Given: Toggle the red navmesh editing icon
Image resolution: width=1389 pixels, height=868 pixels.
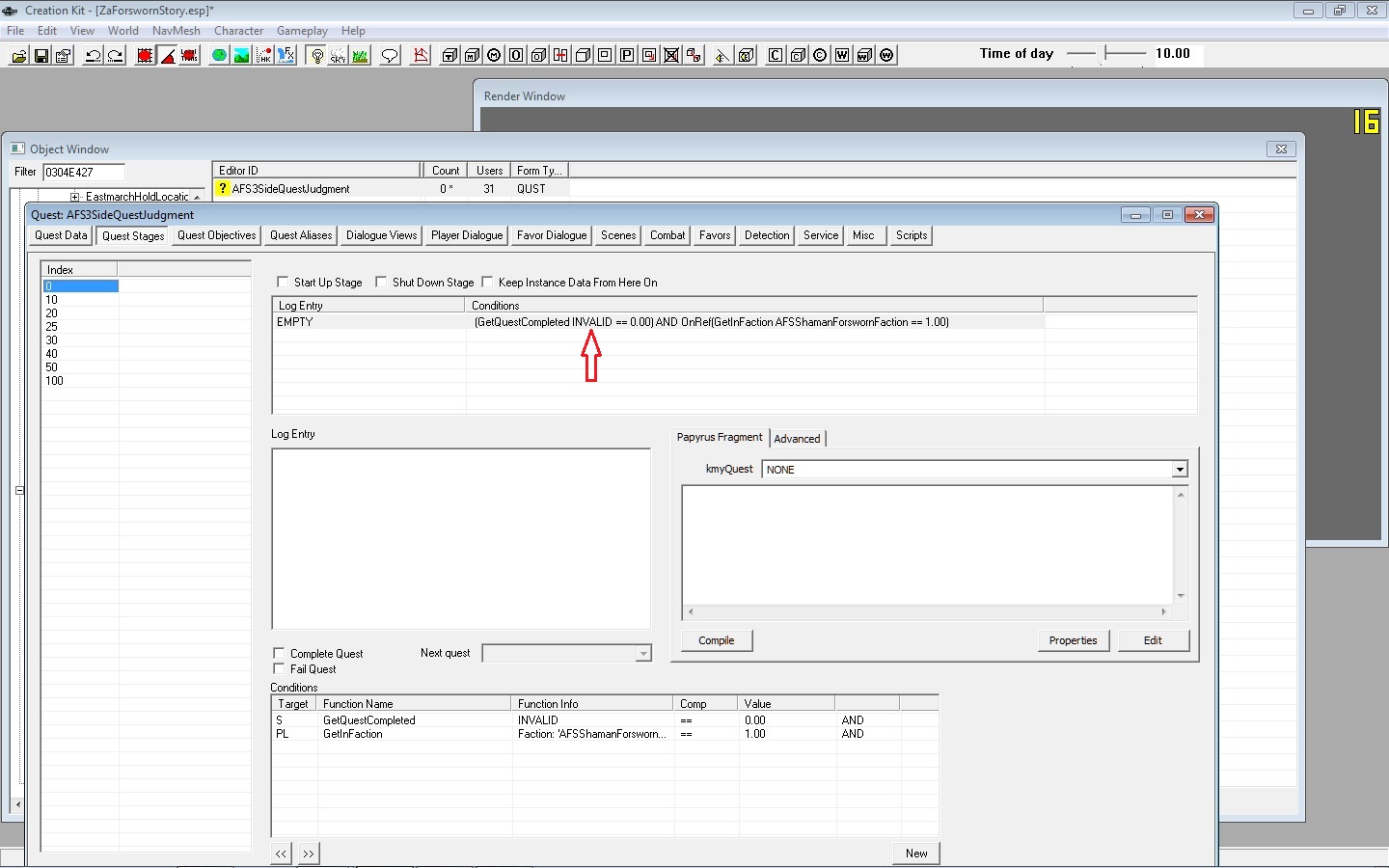Looking at the screenshot, I should 421,55.
